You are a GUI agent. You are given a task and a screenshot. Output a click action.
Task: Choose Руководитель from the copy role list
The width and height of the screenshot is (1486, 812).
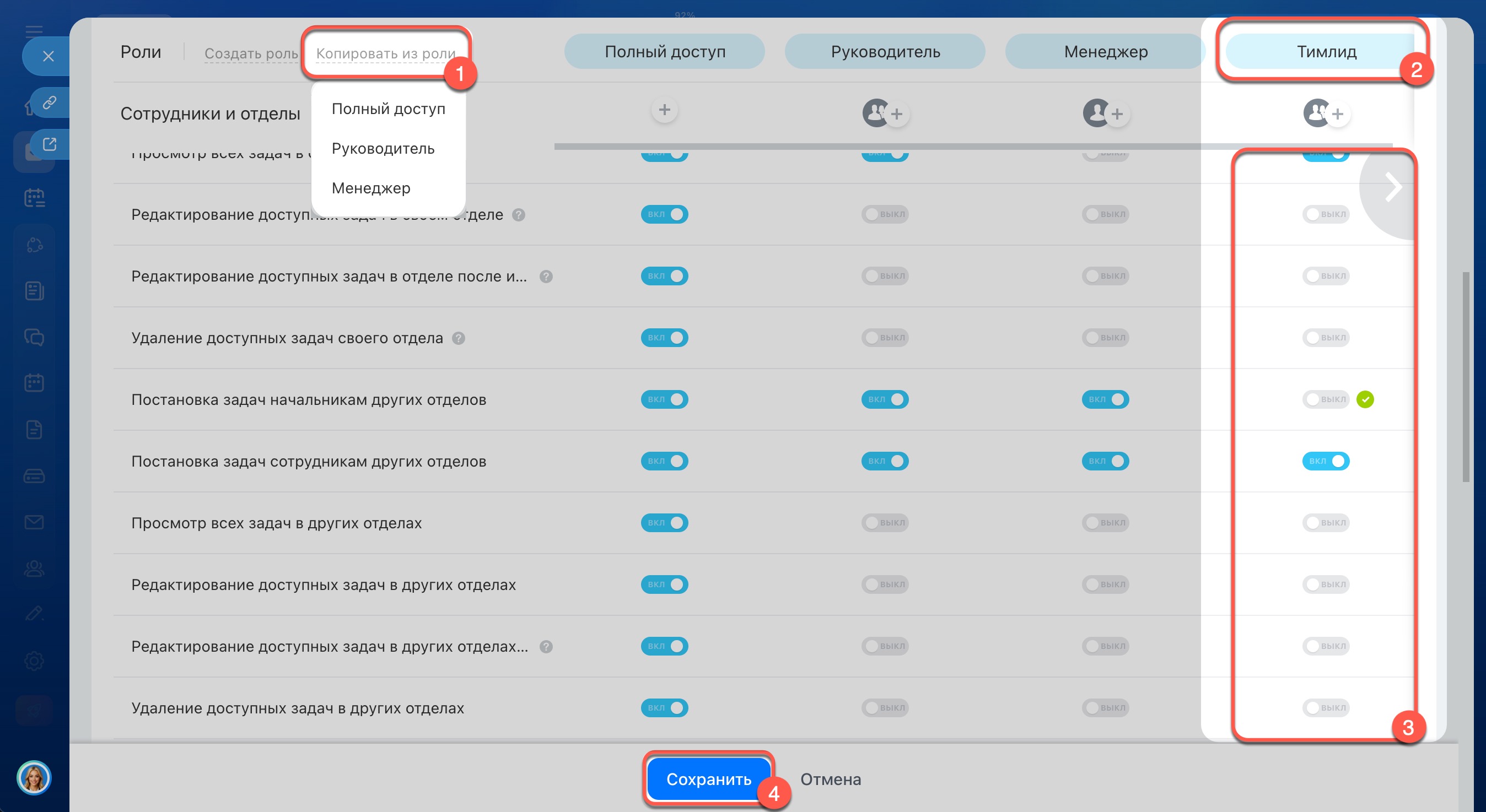(x=383, y=148)
